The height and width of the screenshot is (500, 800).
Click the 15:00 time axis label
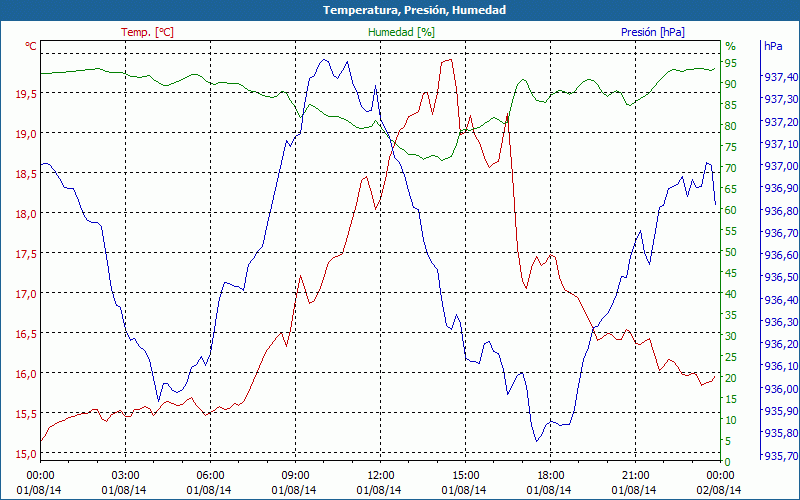pyautogui.click(x=465, y=476)
